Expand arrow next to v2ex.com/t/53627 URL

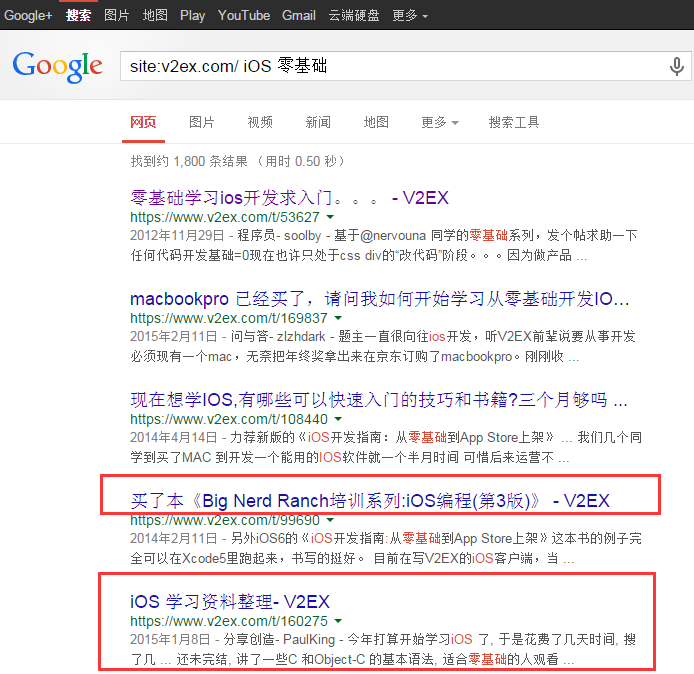[330, 217]
